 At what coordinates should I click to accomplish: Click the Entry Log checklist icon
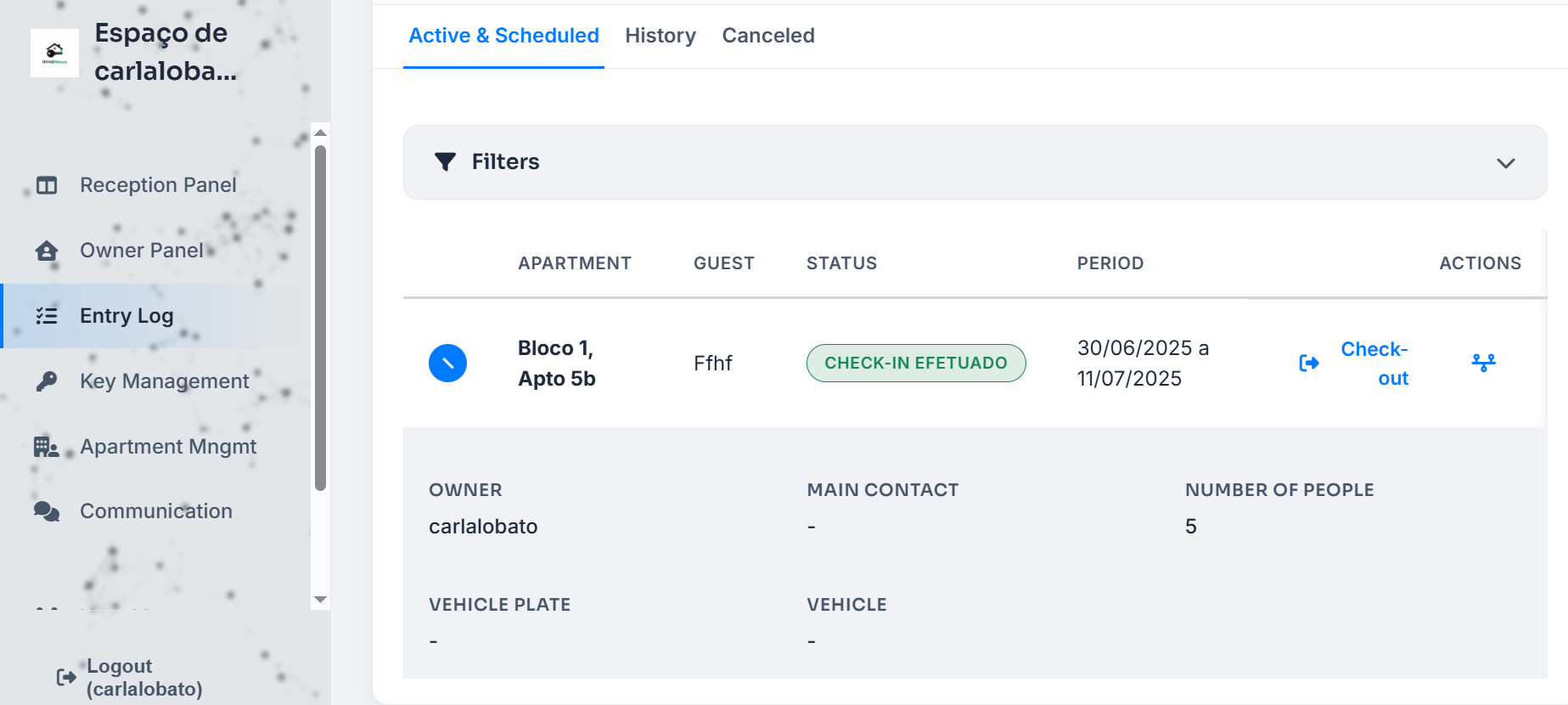point(47,316)
